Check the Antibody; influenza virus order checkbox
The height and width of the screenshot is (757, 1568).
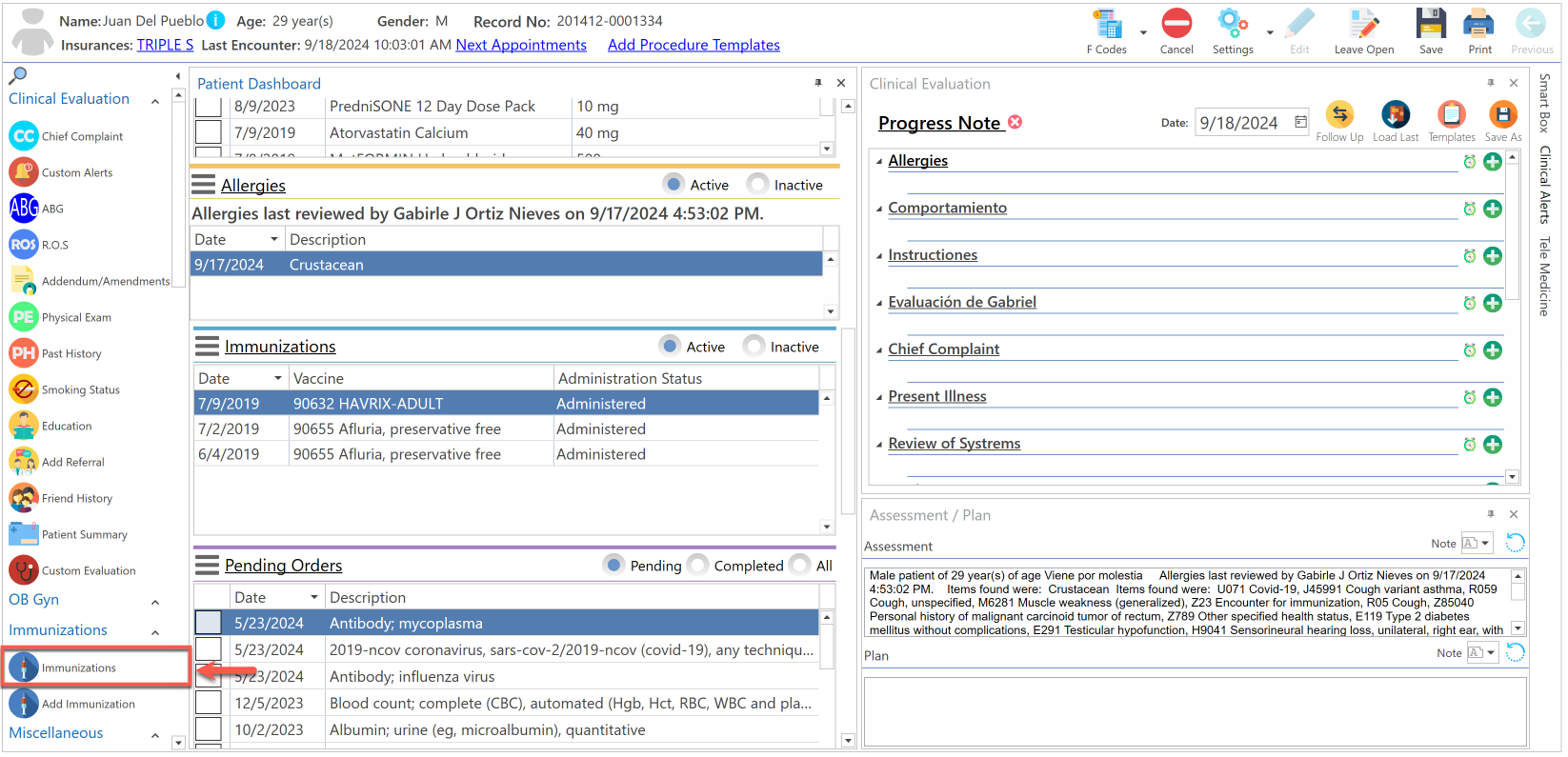[x=208, y=676]
